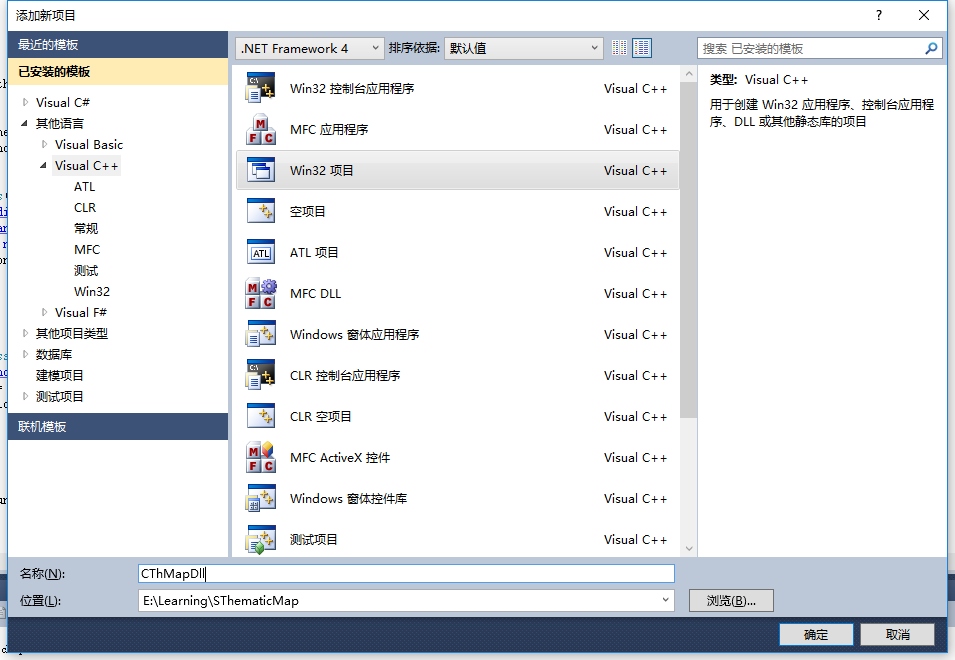Viewport: 955px width, 660px height.
Task: Click the template list scrollbar thumb
Action: (688, 250)
